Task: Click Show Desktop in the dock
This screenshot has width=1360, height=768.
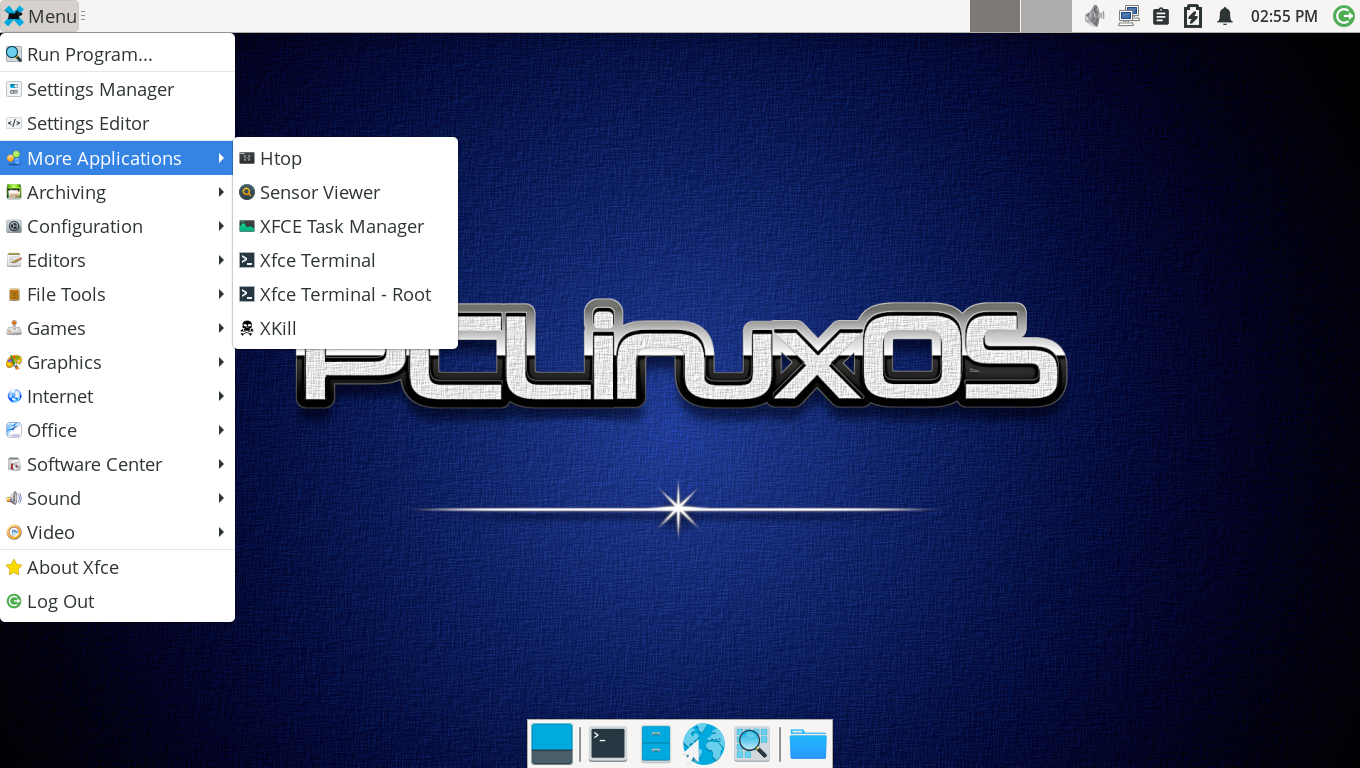Action: tap(552, 744)
